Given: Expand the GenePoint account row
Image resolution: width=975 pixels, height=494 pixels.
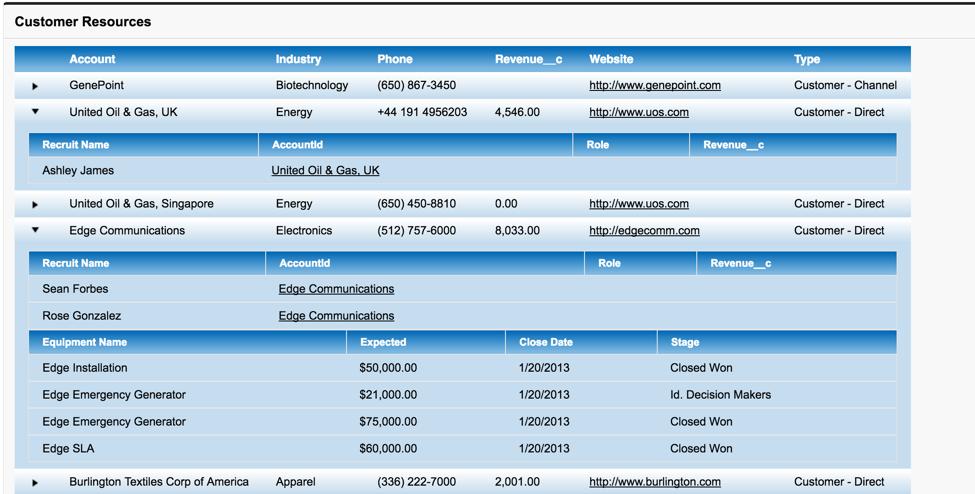Looking at the screenshot, I should (35, 86).
